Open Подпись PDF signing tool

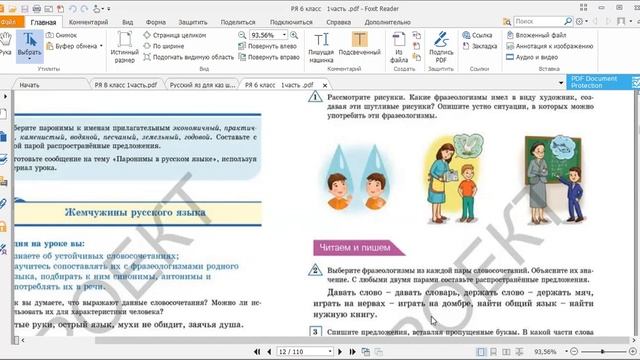(x=441, y=47)
